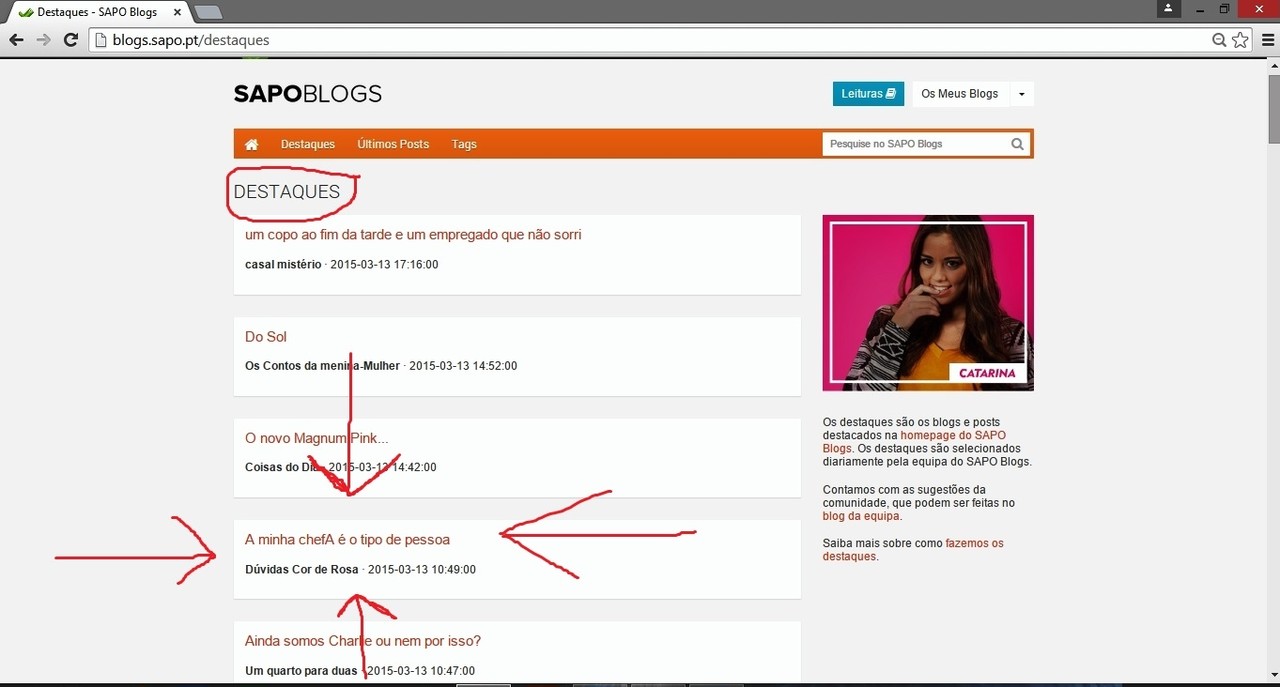Image resolution: width=1280 pixels, height=687 pixels.
Task: Click the Catarina promotional image
Action: [927, 302]
